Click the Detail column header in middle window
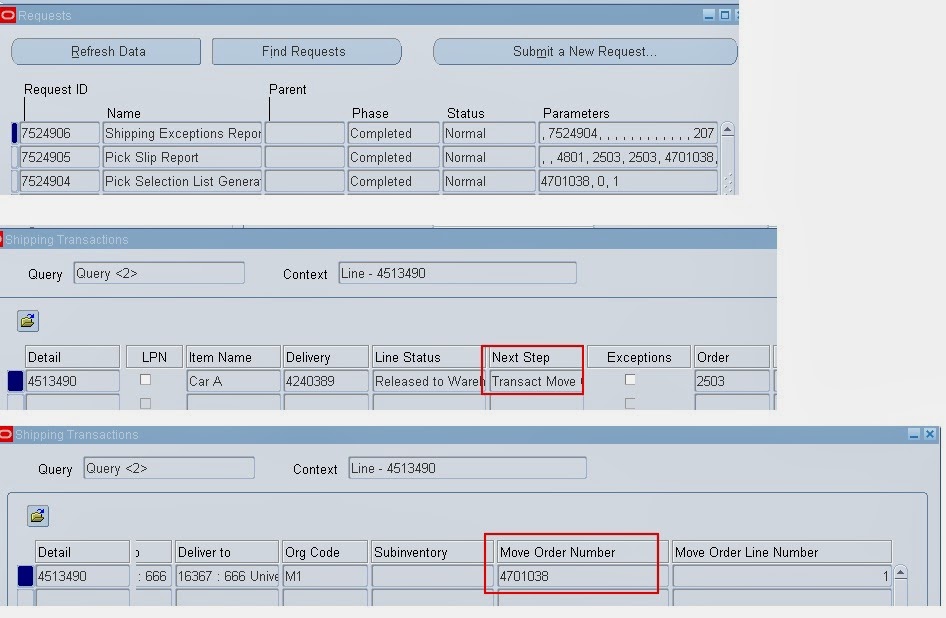 click(x=72, y=357)
